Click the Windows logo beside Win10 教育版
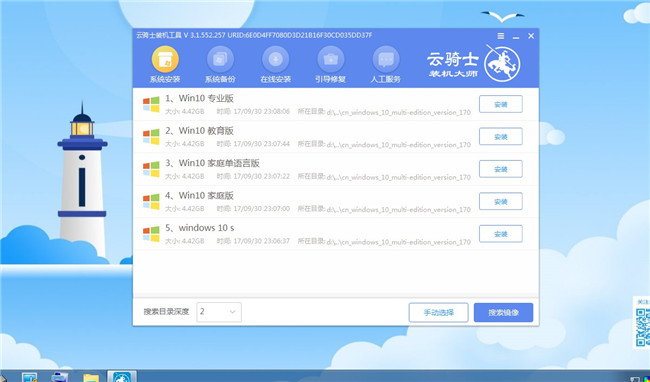This screenshot has height=382, width=650. pyautogui.click(x=151, y=137)
